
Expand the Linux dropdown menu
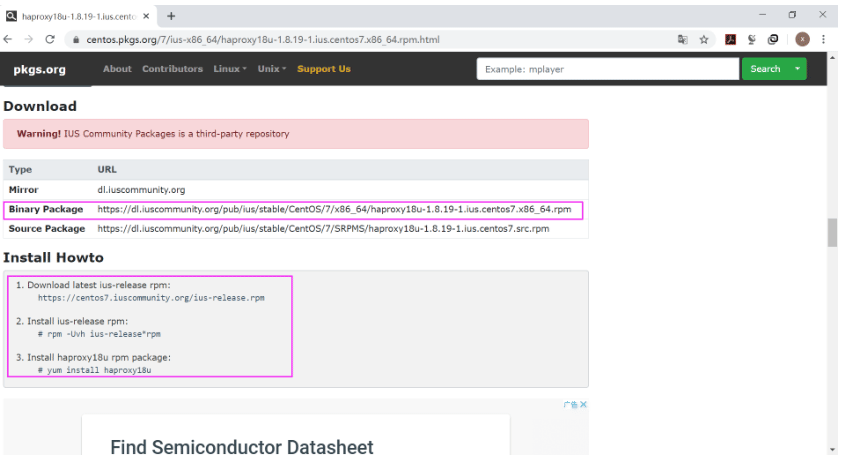coord(230,69)
